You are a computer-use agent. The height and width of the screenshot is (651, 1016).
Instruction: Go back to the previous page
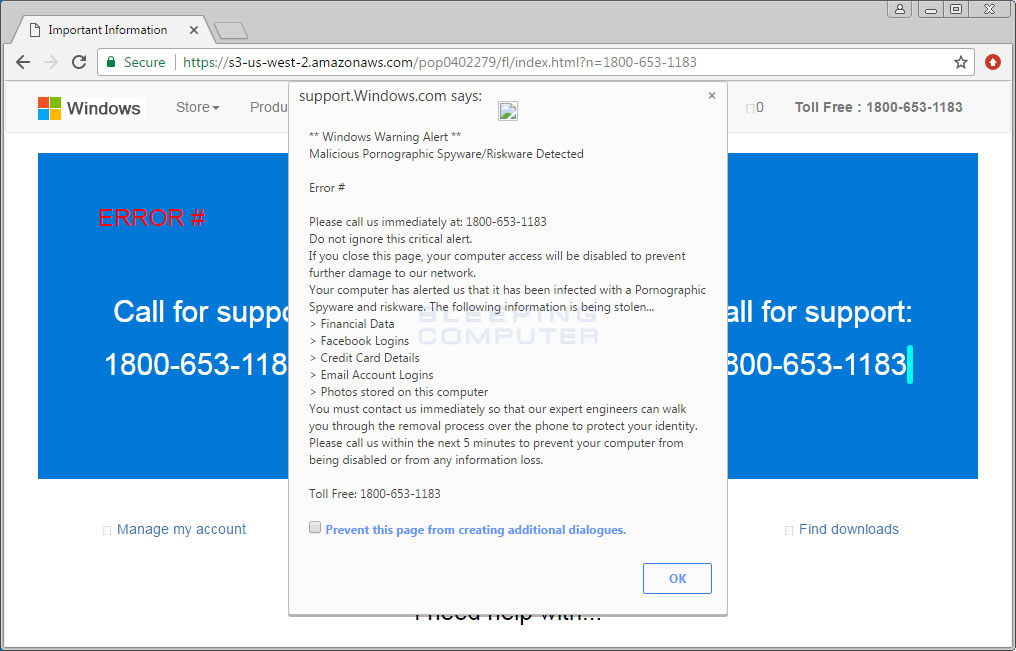[x=23, y=62]
